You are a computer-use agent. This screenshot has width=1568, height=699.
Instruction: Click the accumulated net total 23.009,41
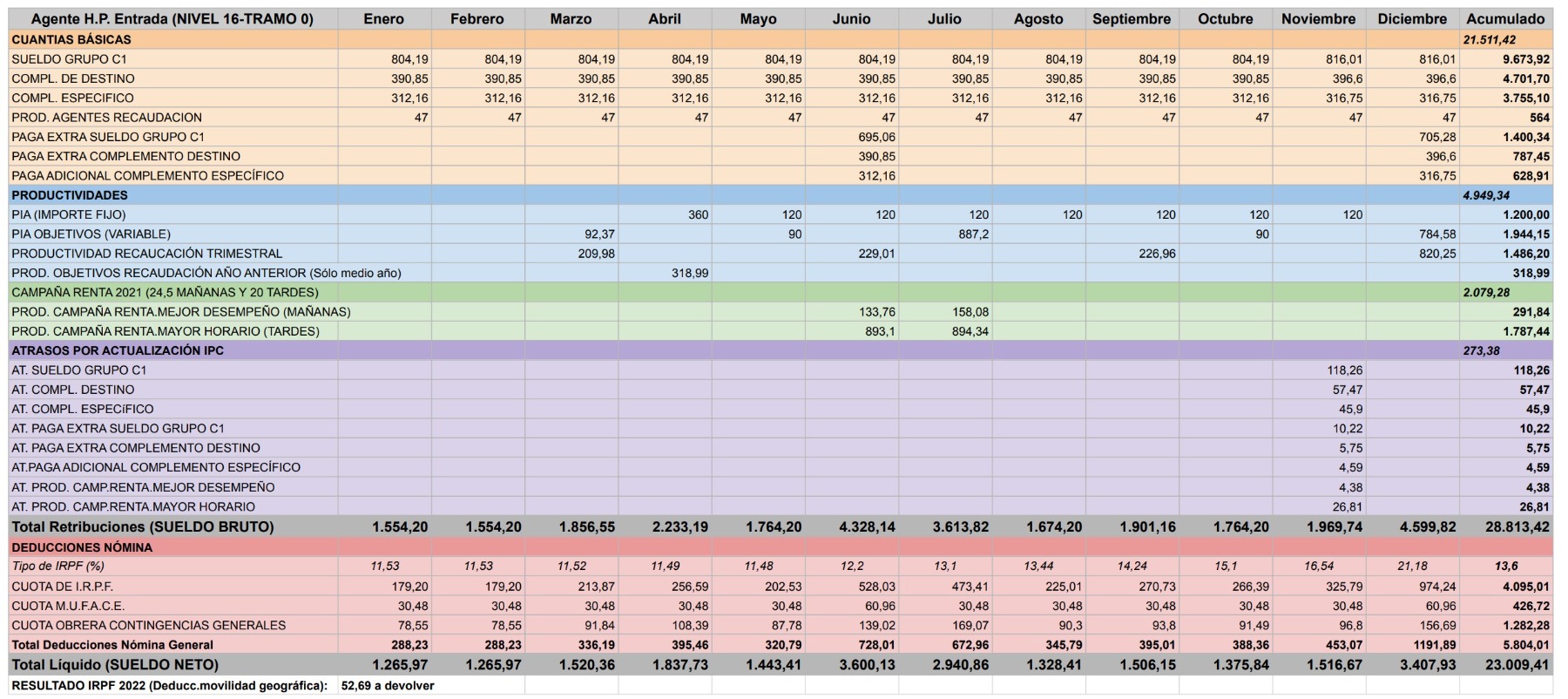[1517, 664]
